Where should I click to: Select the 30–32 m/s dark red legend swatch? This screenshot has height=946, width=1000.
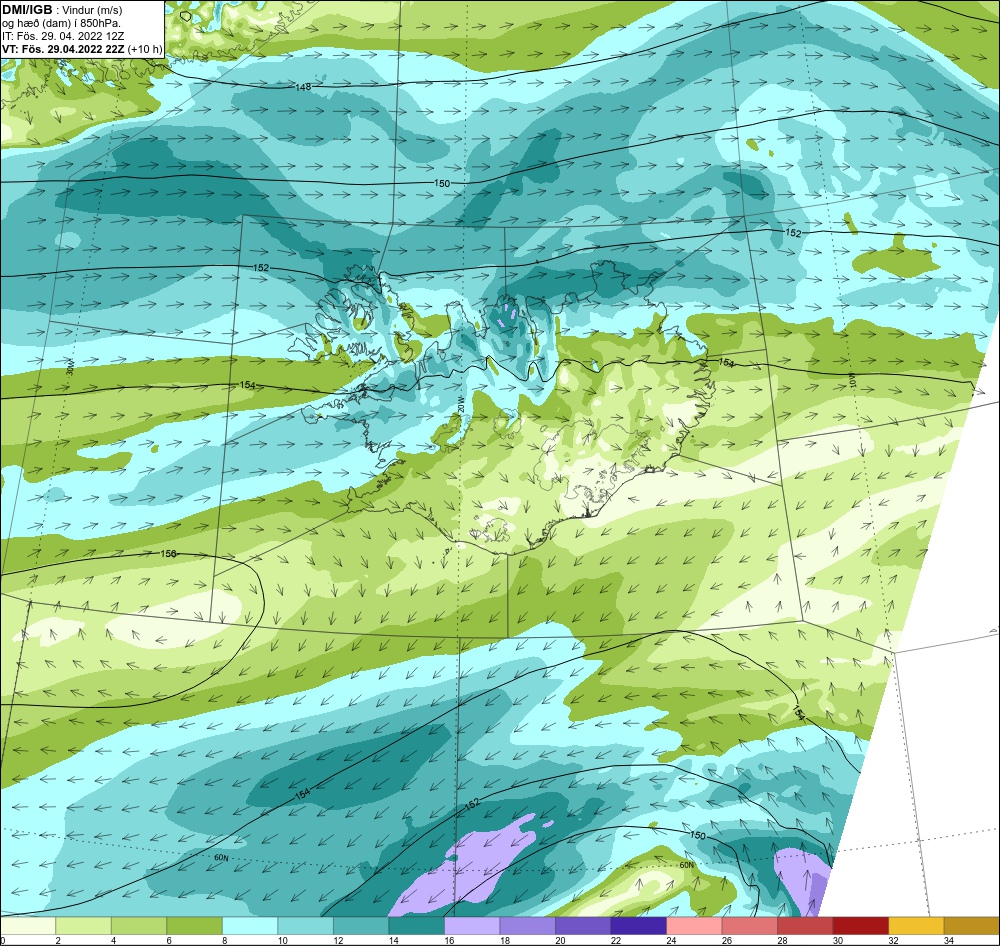coord(860,926)
